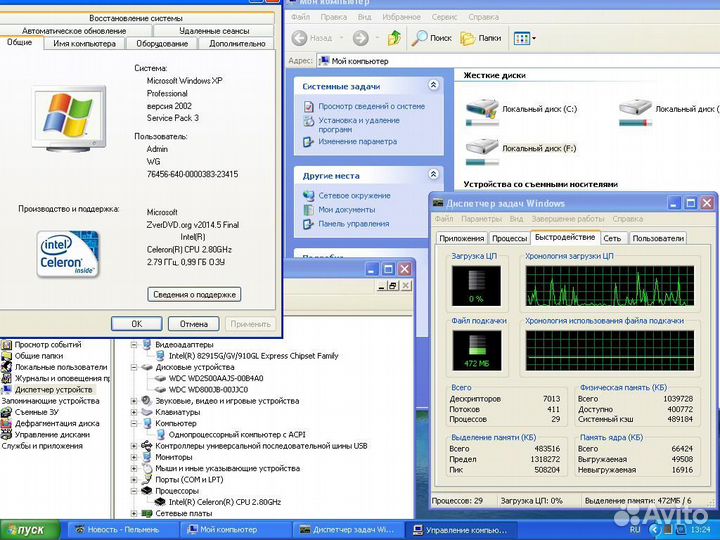Open Локальный диск (C:) drive icon
Viewport: 720px width, 540px height.
(x=482, y=110)
